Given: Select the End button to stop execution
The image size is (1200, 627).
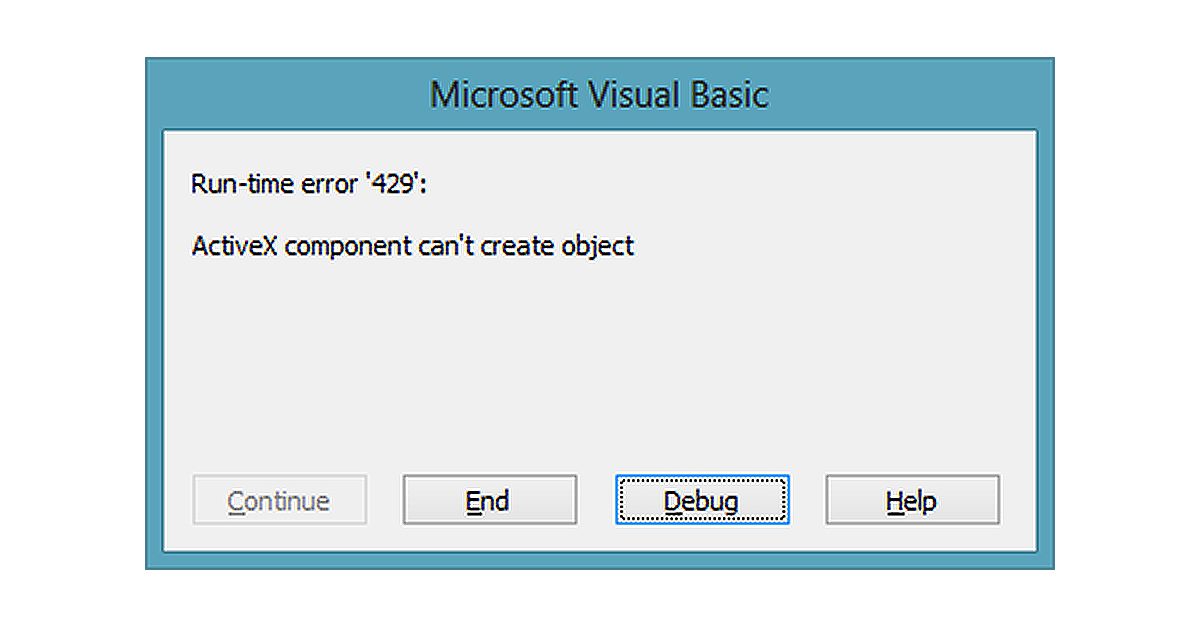Looking at the screenshot, I should [x=489, y=499].
